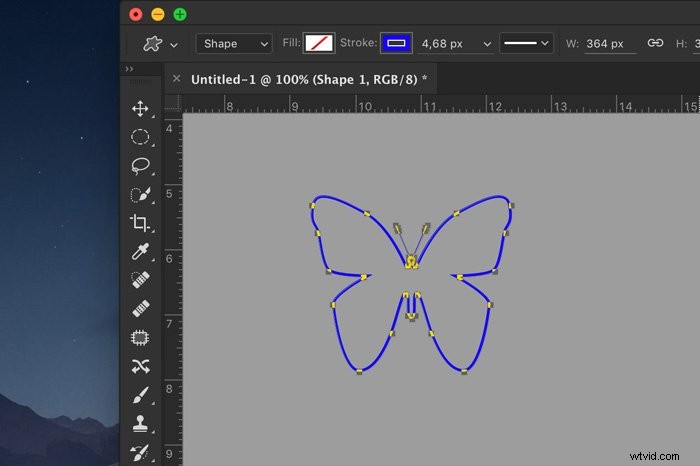Image resolution: width=700 pixels, height=466 pixels.
Task: Select the Healing Brush bandage tool
Action: pos(141,309)
